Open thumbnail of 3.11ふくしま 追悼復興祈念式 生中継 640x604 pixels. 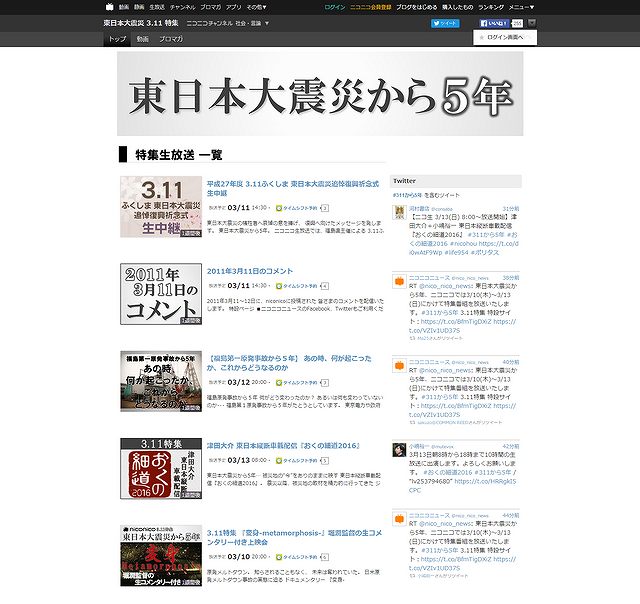pos(161,207)
